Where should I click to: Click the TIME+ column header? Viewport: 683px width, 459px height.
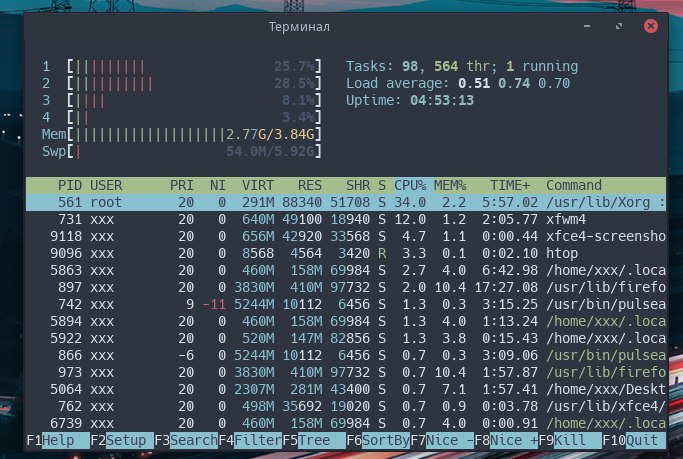click(510, 186)
